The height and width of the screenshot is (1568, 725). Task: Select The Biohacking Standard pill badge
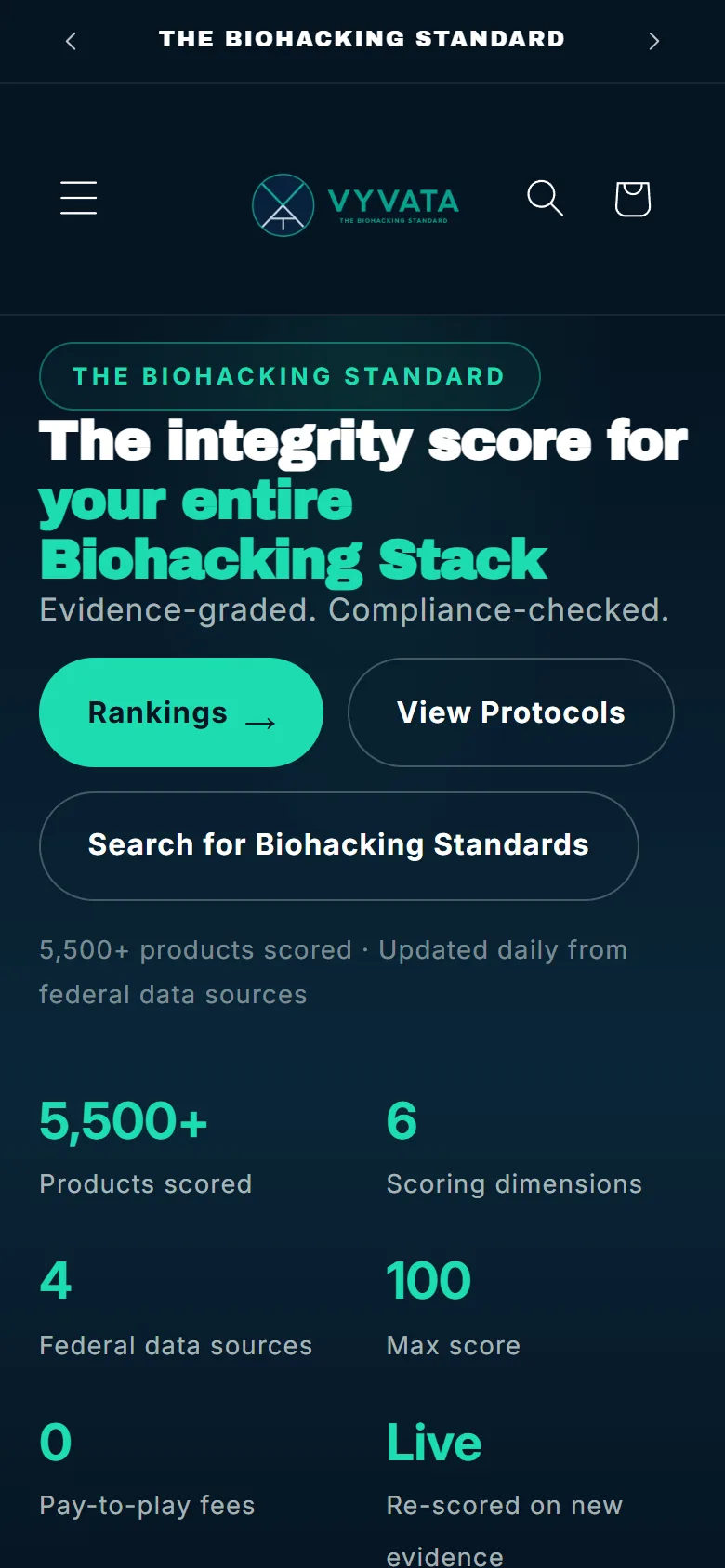pyautogui.click(x=290, y=376)
